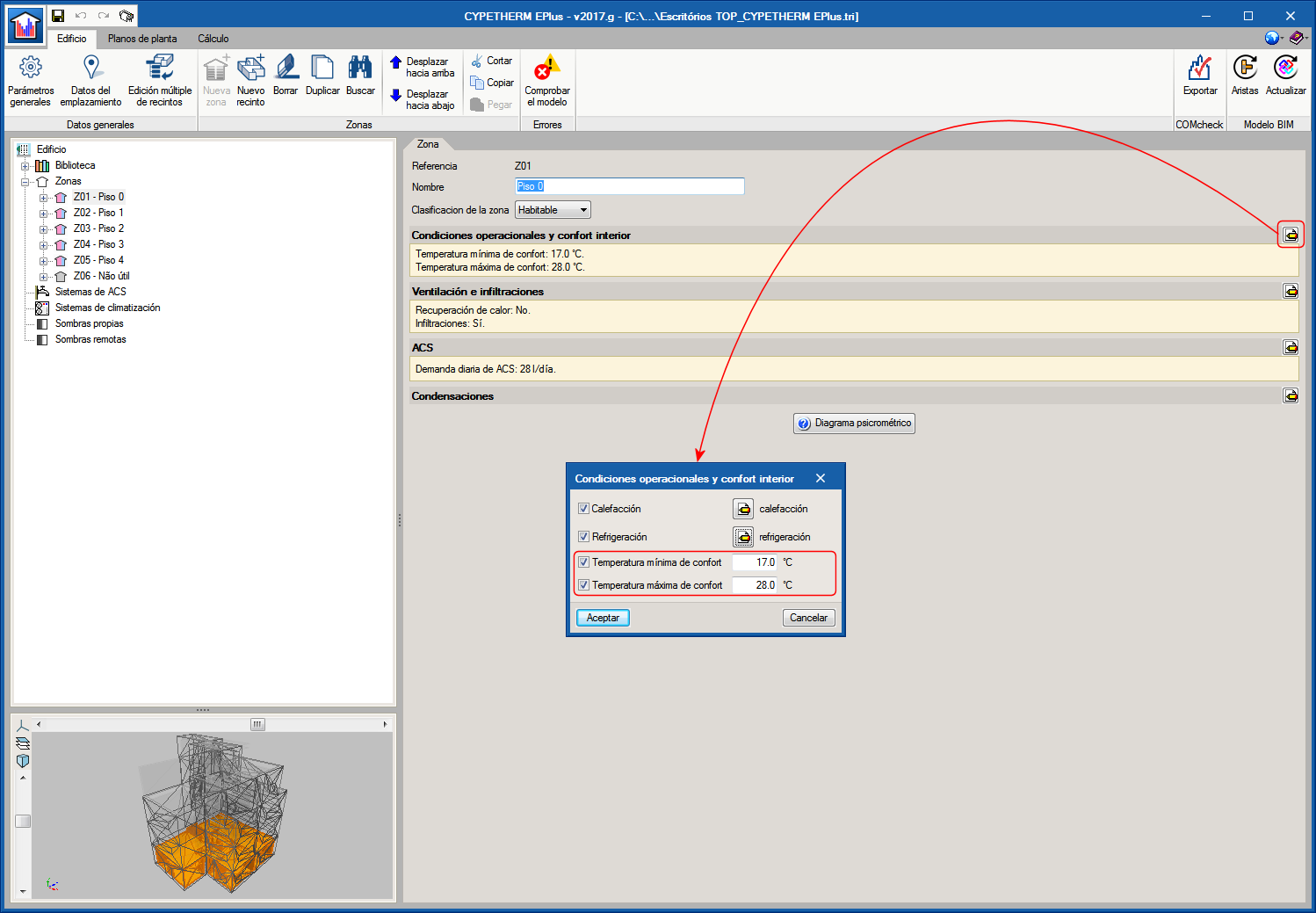Toggle Temperatura mínima de confort checkbox

click(584, 562)
